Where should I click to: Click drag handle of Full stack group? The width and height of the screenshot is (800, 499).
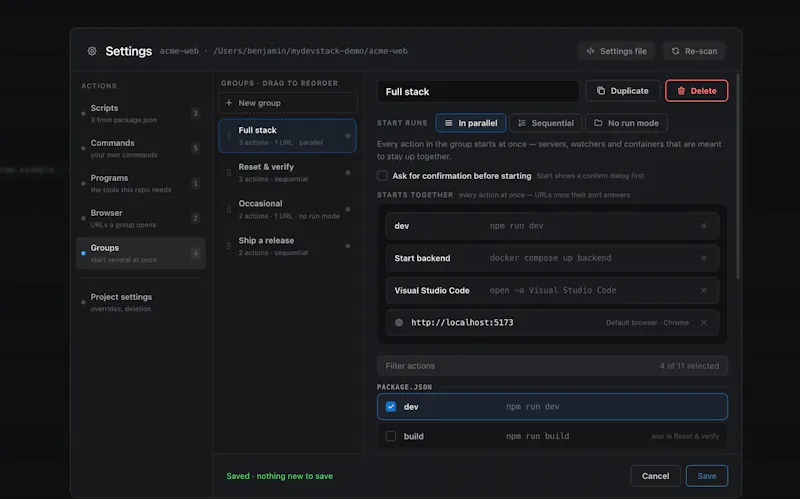click(229, 136)
